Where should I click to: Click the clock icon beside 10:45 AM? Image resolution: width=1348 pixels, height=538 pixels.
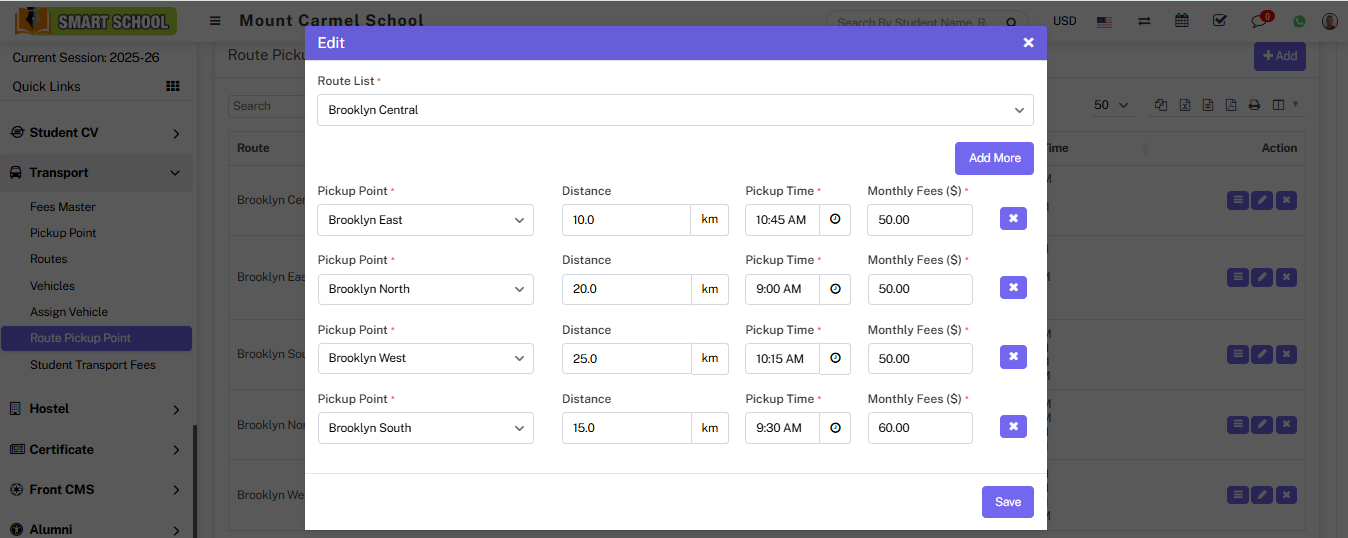[835, 220]
